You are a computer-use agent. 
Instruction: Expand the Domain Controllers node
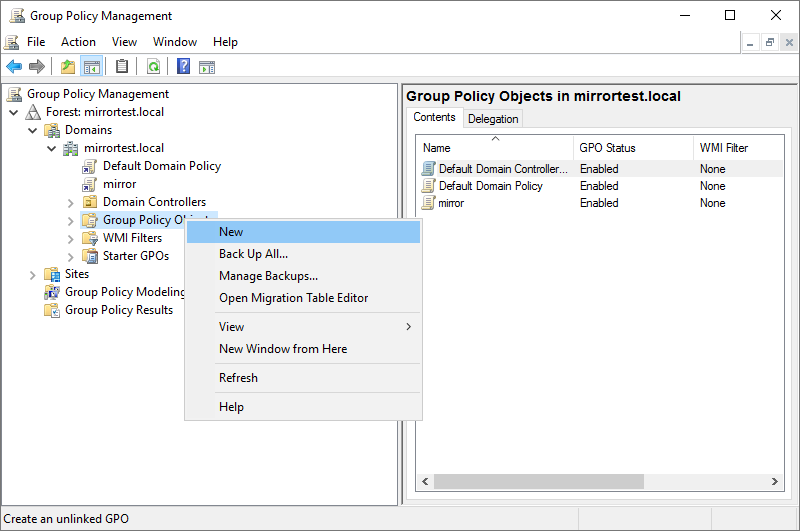[x=70, y=203]
